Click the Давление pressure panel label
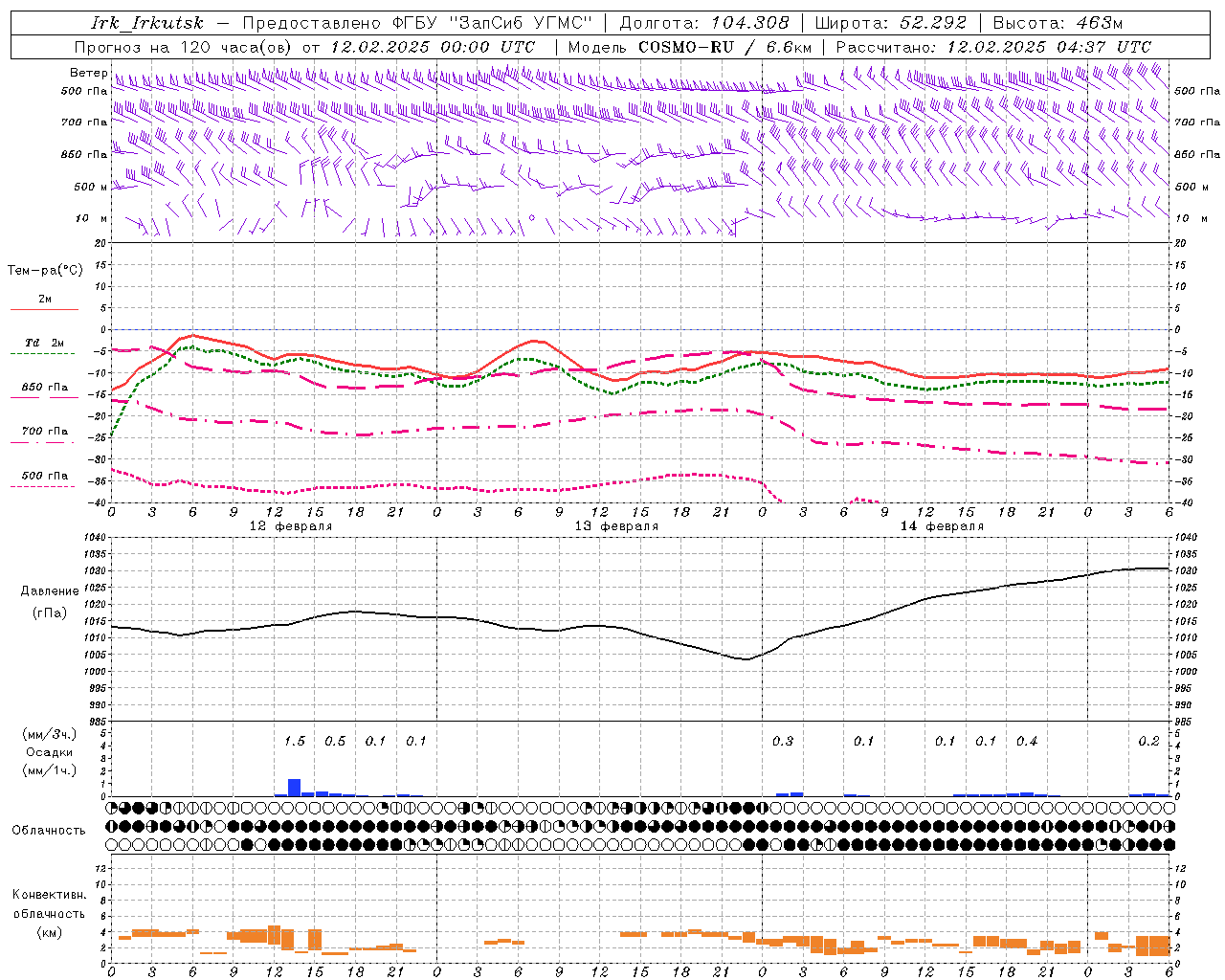The height and width of the screenshot is (980, 1225). pyautogui.click(x=49, y=591)
